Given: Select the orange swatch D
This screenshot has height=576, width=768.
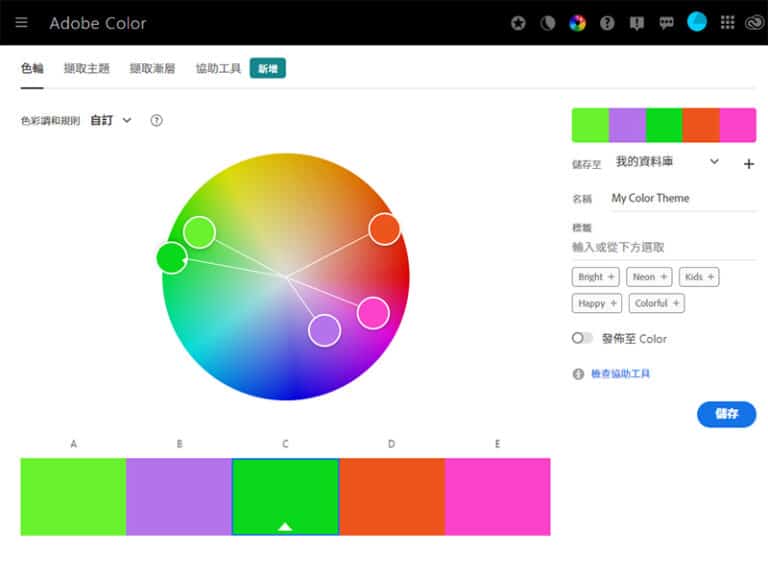Looking at the screenshot, I should [391, 496].
